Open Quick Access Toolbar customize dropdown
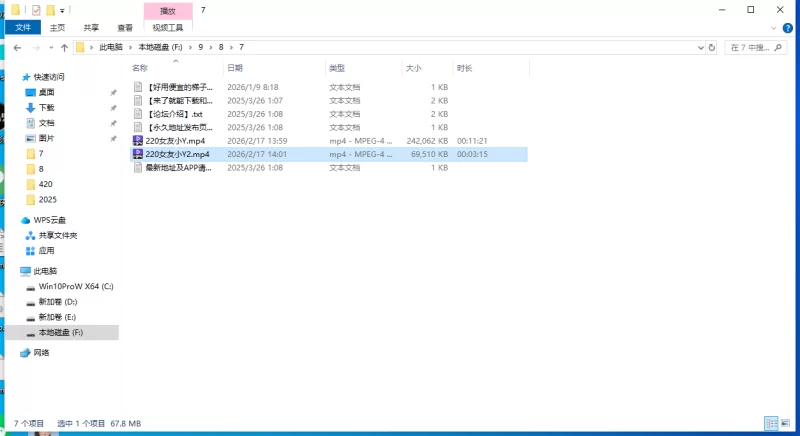The image size is (800, 436). click(x=62, y=10)
